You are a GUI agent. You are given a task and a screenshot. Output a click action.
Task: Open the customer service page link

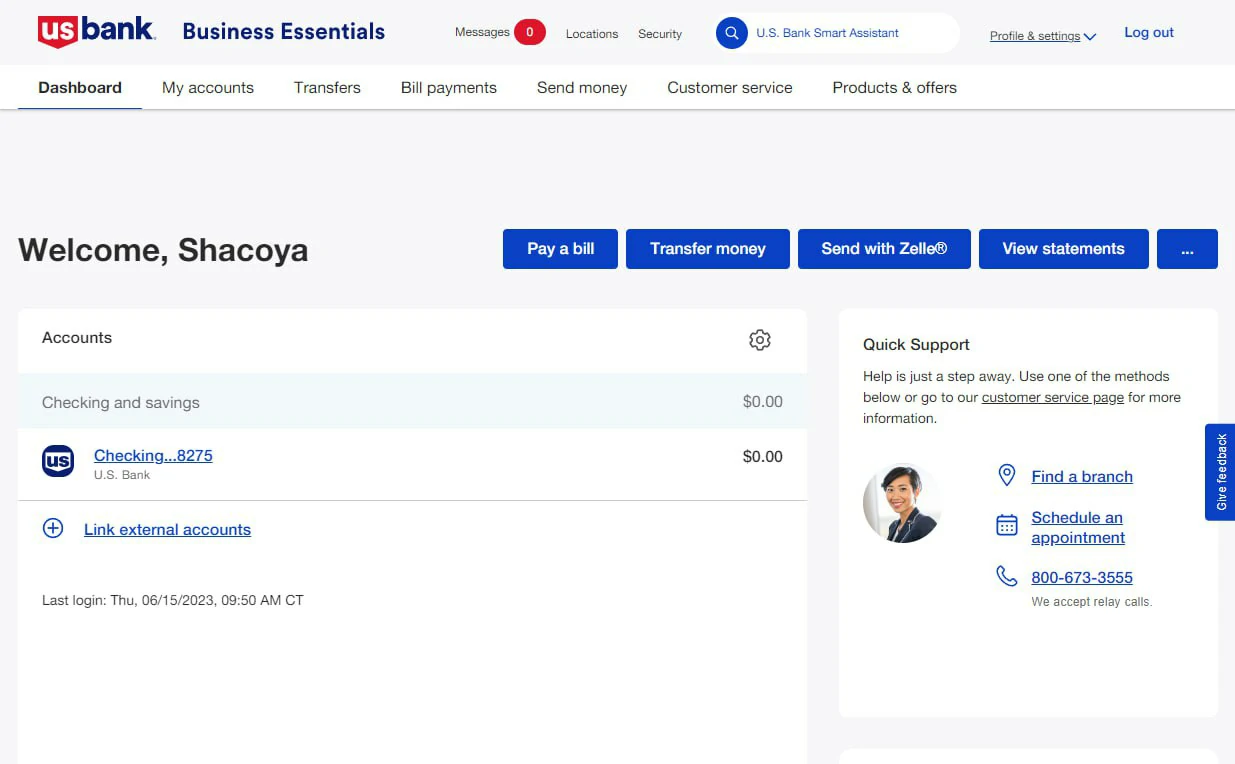point(1053,398)
